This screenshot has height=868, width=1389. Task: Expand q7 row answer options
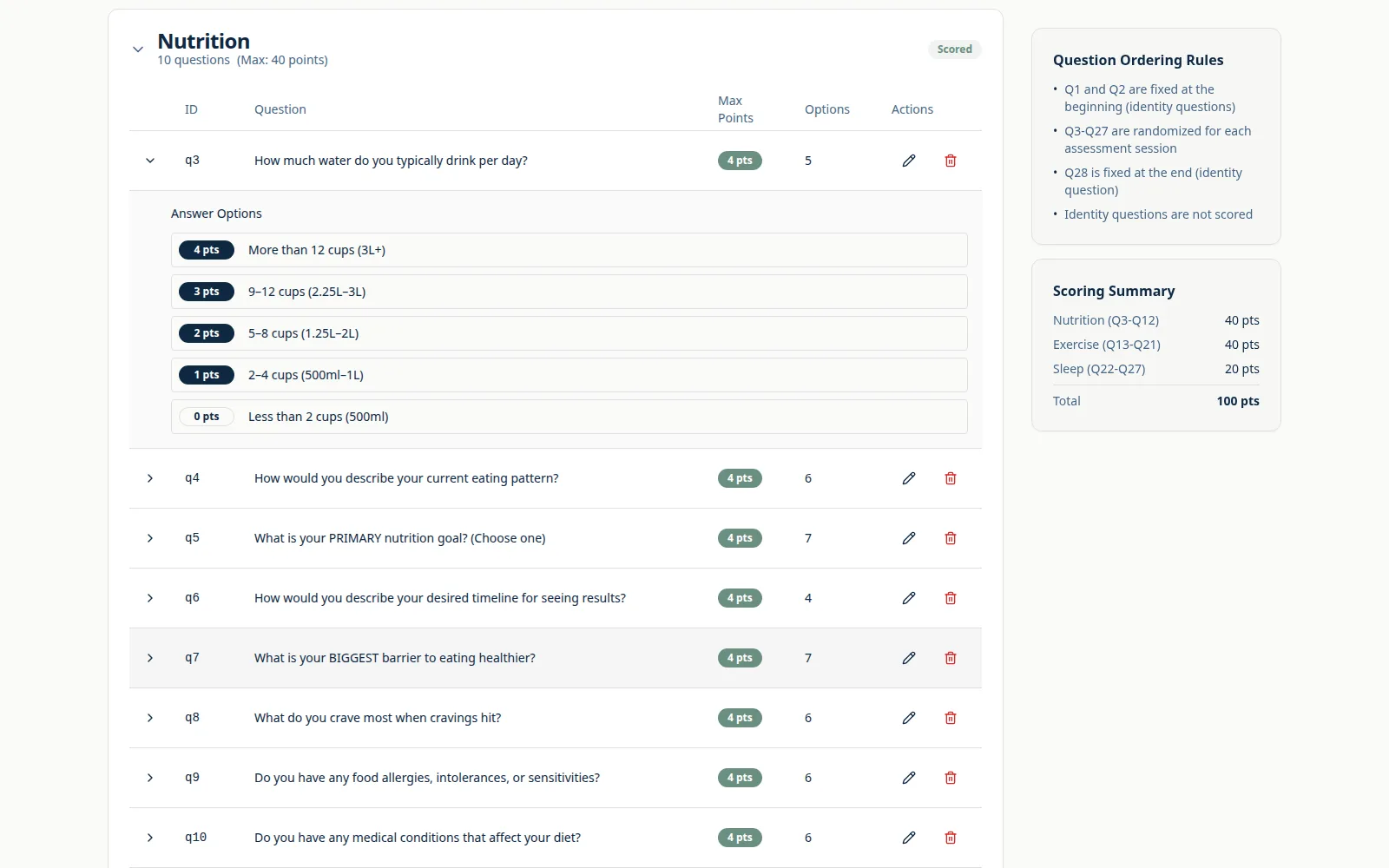150,658
